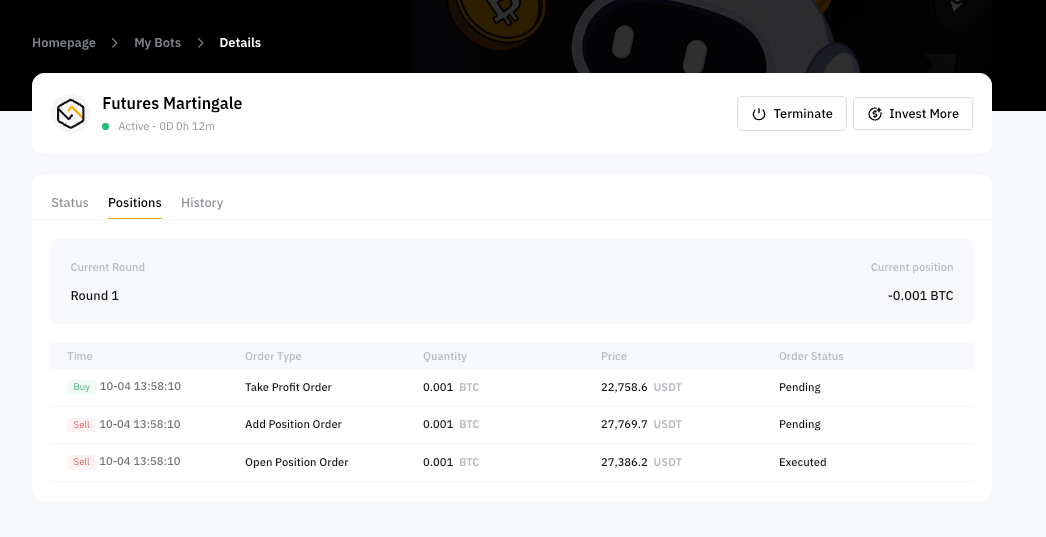Click the Executed order status
Screen dimensions: 1046x537
point(803,462)
